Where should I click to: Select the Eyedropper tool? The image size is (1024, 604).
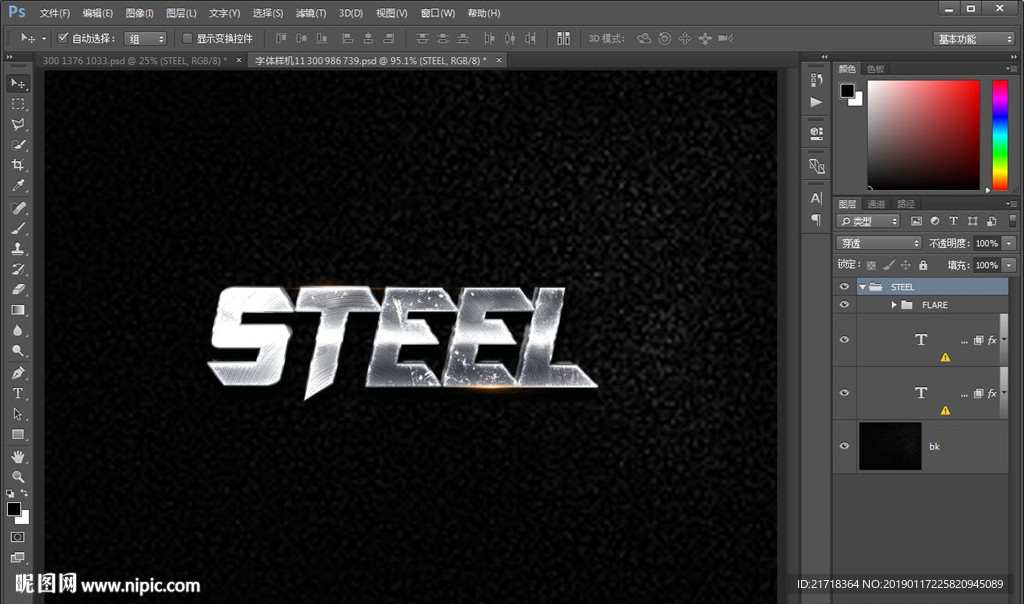[18, 185]
